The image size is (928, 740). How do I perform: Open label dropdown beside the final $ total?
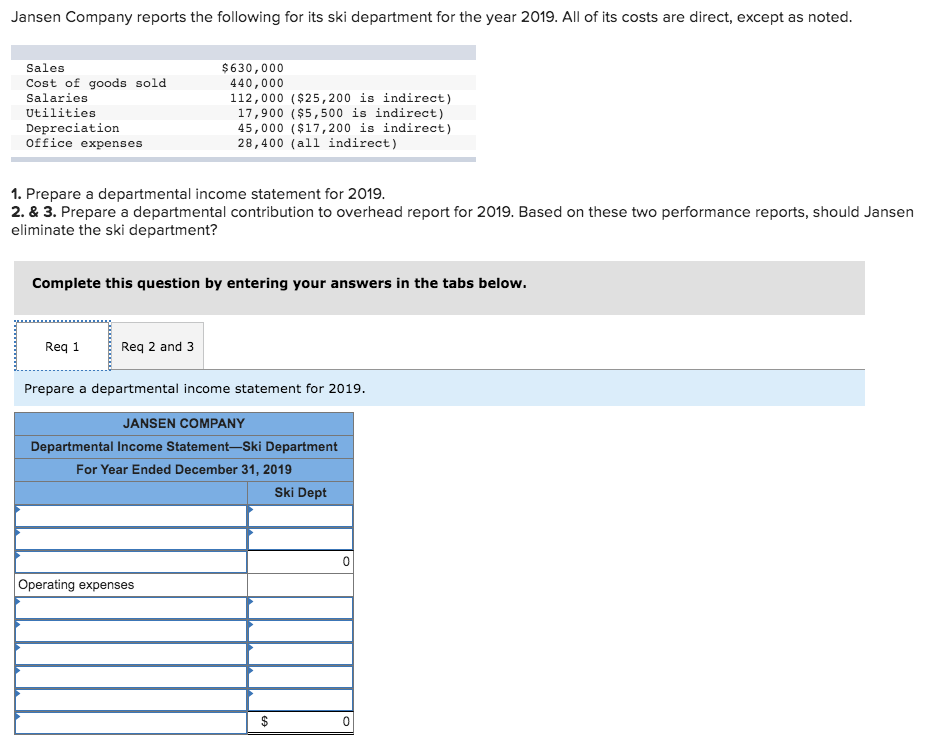point(131,723)
